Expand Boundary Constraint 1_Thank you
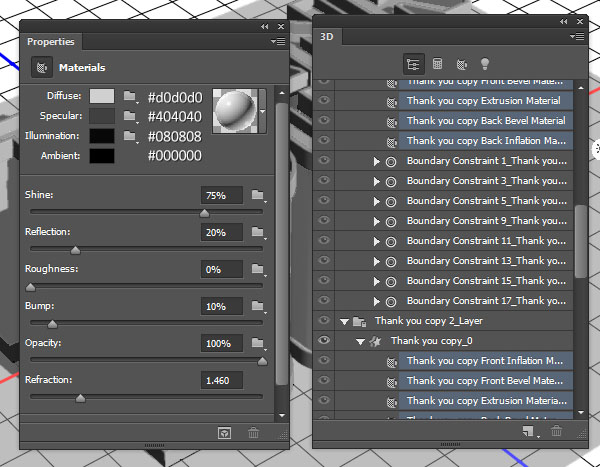600x467 pixels. tap(377, 162)
